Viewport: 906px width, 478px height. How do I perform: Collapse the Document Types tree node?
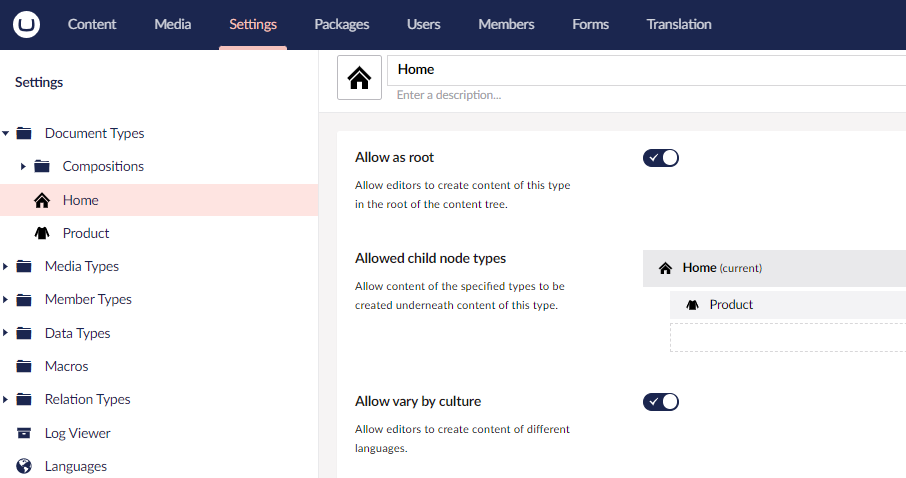[x=6, y=133]
